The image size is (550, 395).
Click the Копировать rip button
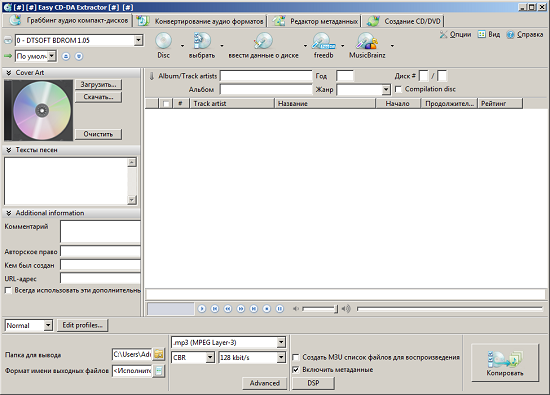click(505, 362)
